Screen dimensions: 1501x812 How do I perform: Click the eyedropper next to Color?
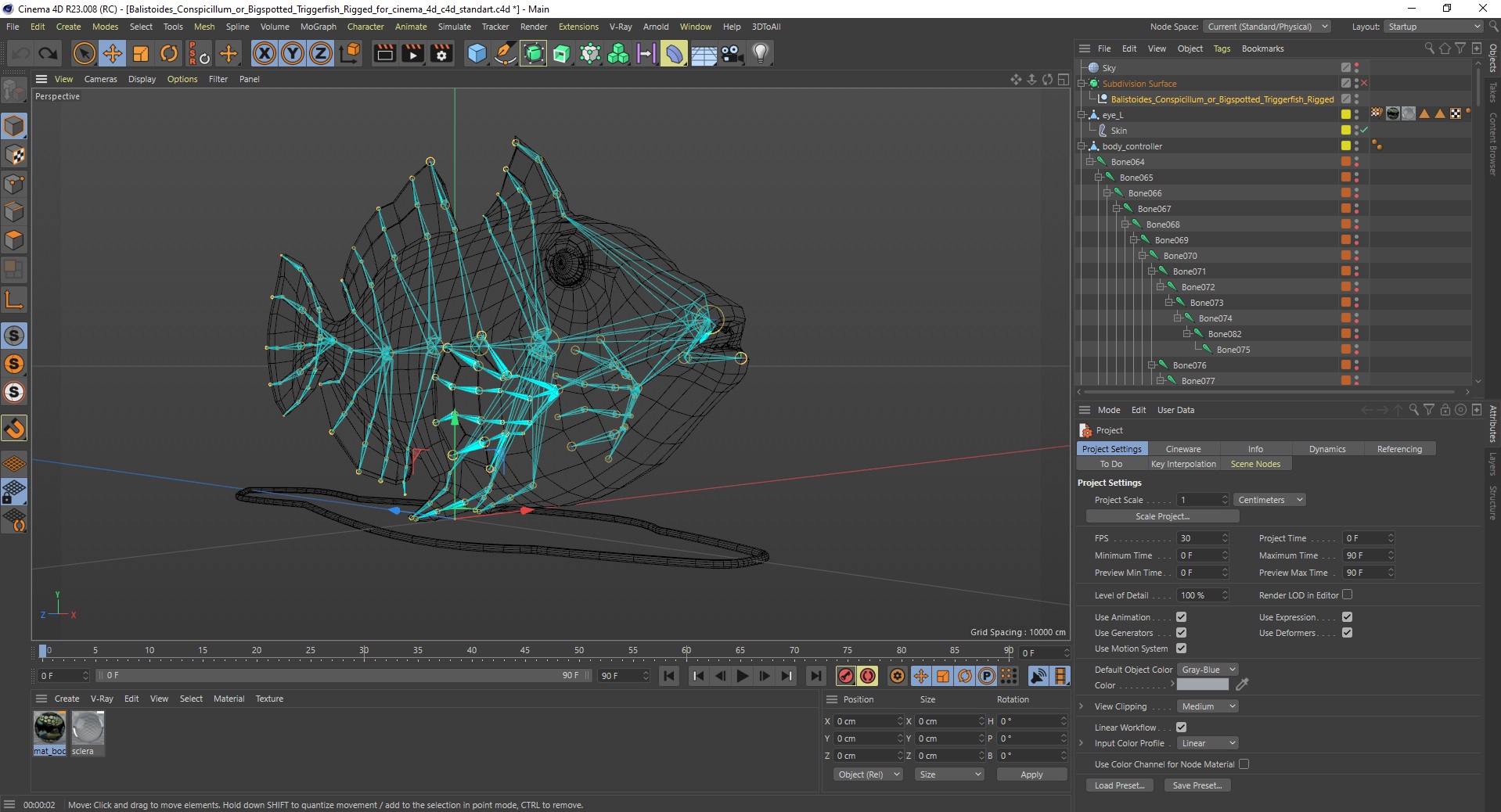coord(1242,684)
